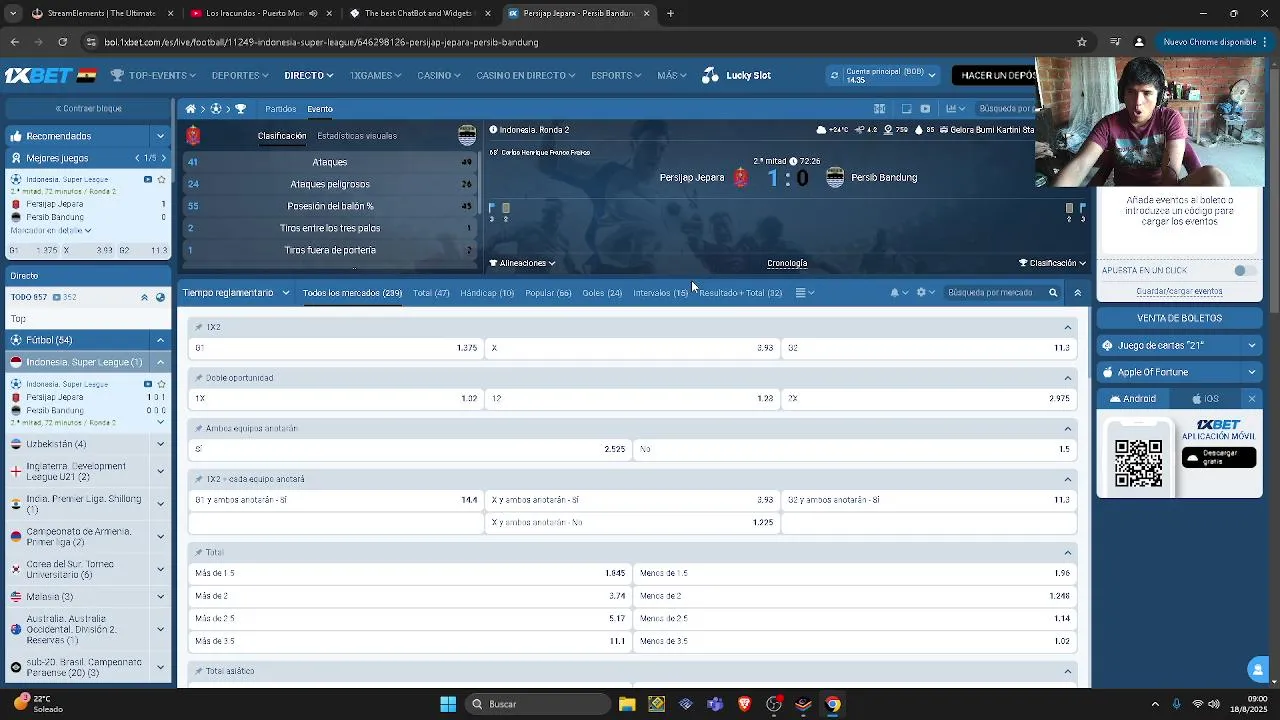Switch to Estadísticas visuales tab
Screen dimensions: 1280x720
click(357, 136)
